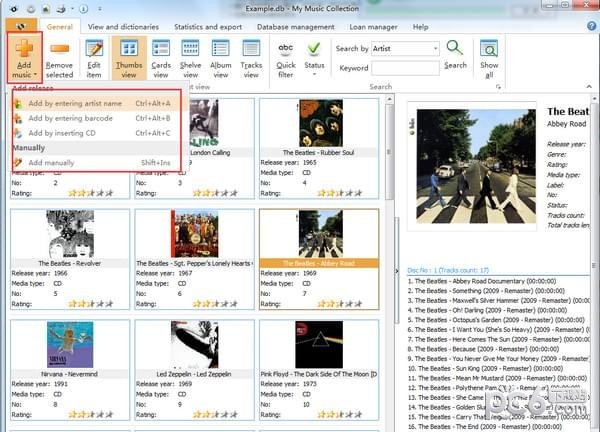Choose Add by entering artist name
The width and height of the screenshot is (600, 432).
click(96, 103)
